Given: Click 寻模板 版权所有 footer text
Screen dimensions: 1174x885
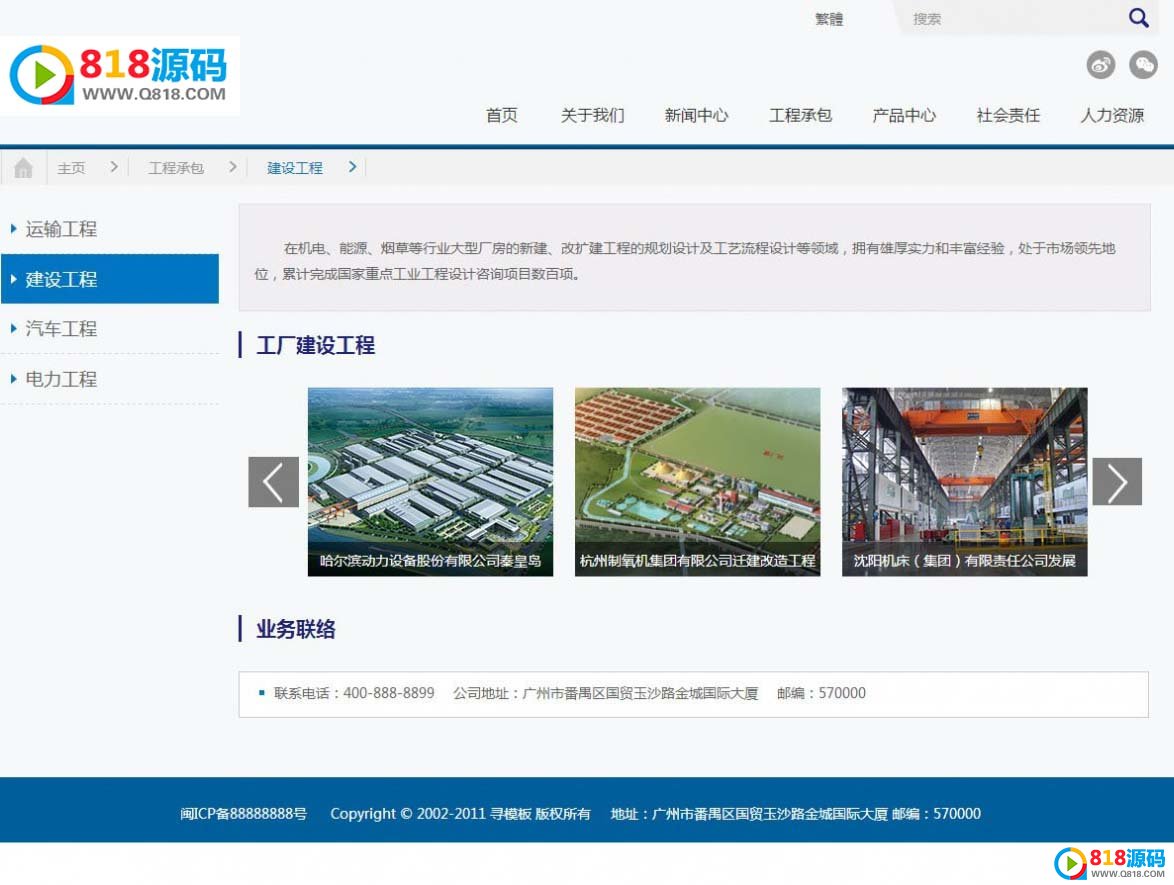Looking at the screenshot, I should pos(540,814).
